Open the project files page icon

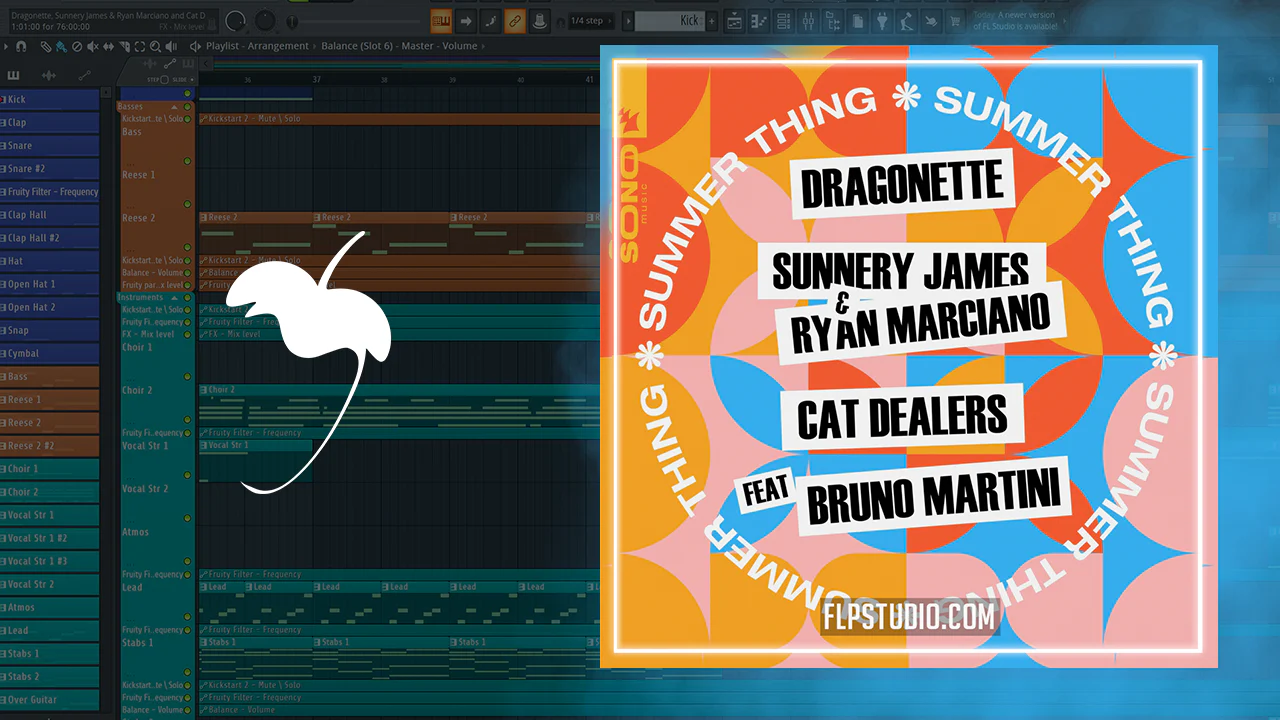pyautogui.click(x=859, y=20)
